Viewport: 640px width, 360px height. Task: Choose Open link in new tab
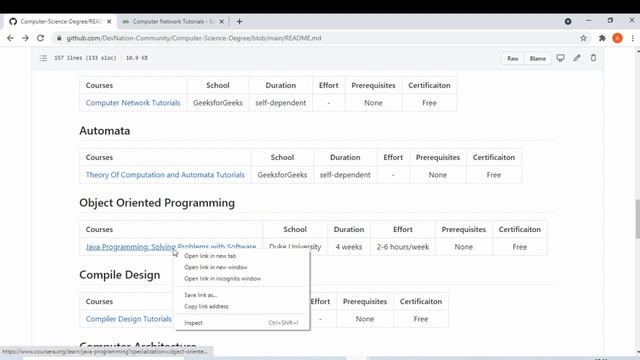[210, 256]
